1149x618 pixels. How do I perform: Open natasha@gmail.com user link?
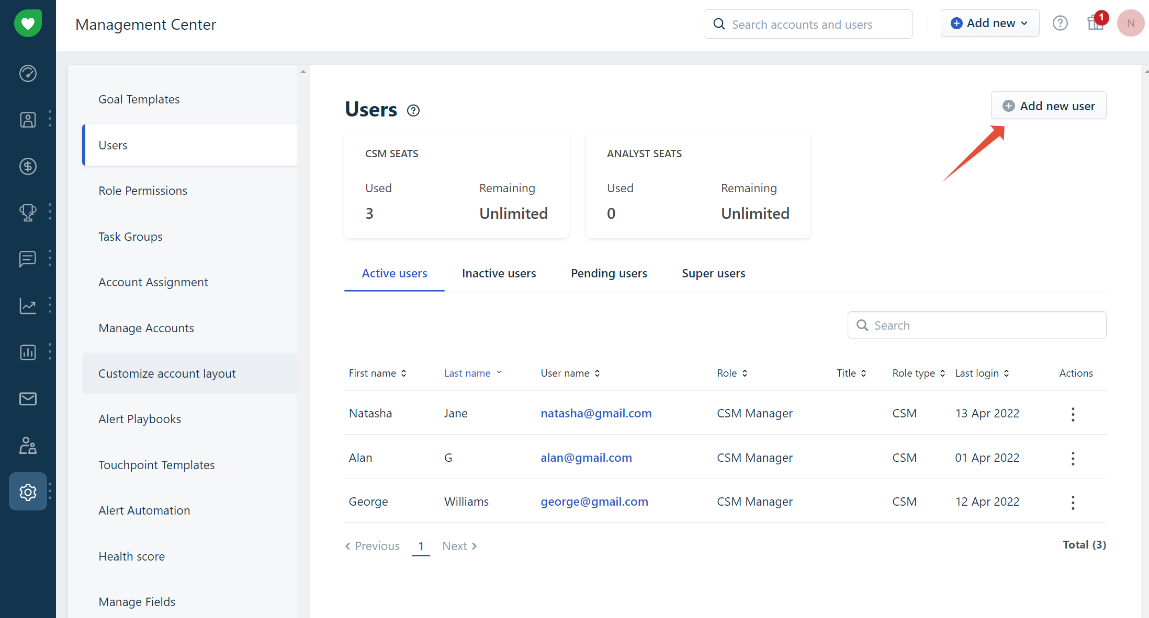pos(596,413)
